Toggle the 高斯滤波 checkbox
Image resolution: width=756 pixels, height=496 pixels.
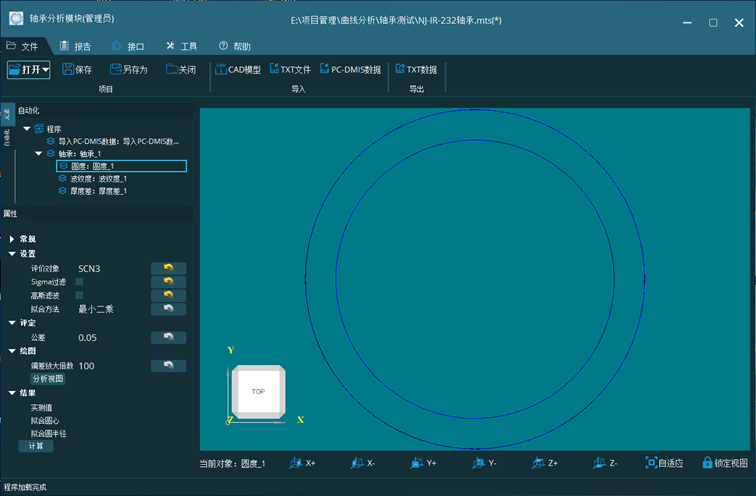coord(80,295)
